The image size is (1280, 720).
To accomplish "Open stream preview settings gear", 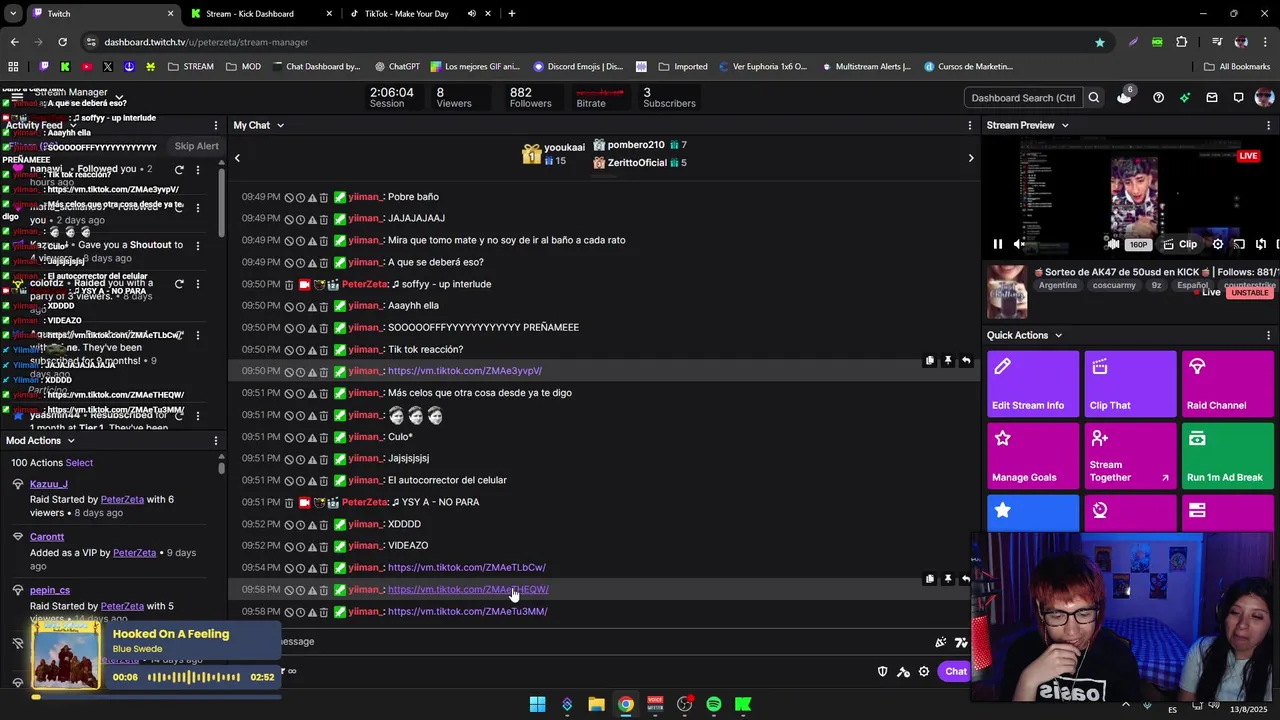I will click(1217, 244).
